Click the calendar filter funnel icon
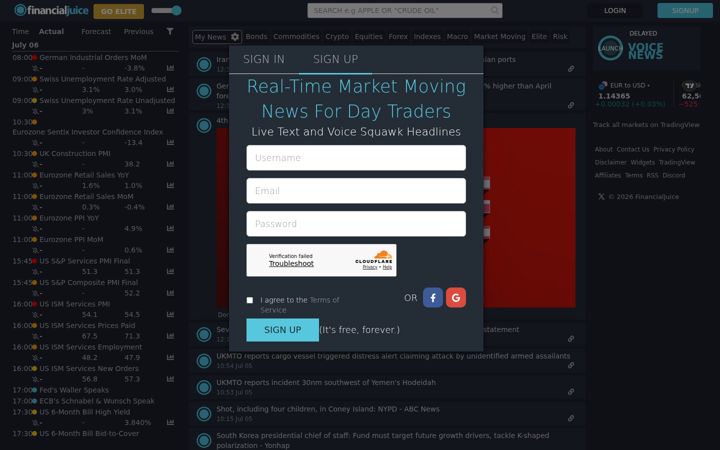 click(x=170, y=31)
